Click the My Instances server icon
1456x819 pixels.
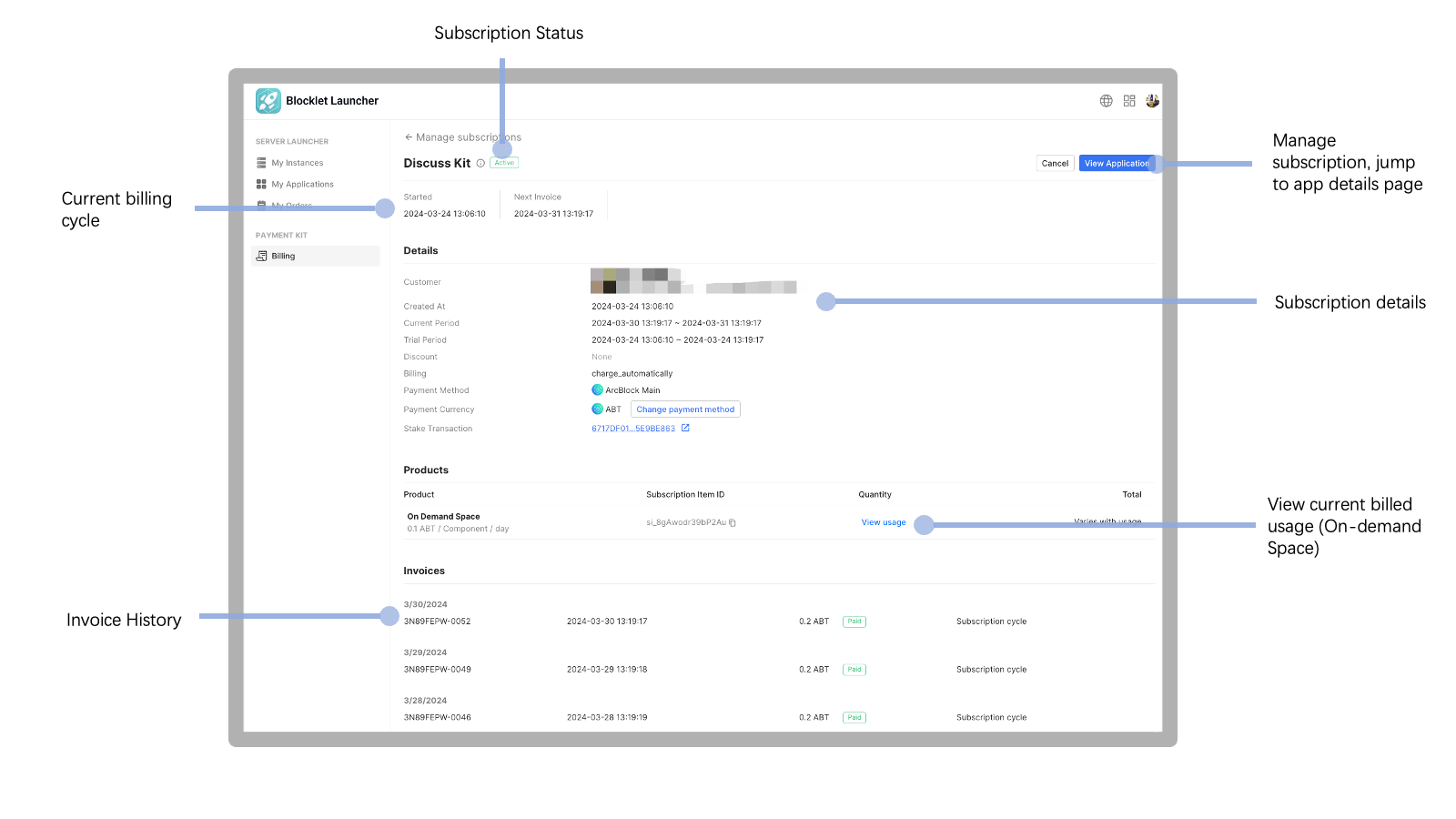(261, 163)
